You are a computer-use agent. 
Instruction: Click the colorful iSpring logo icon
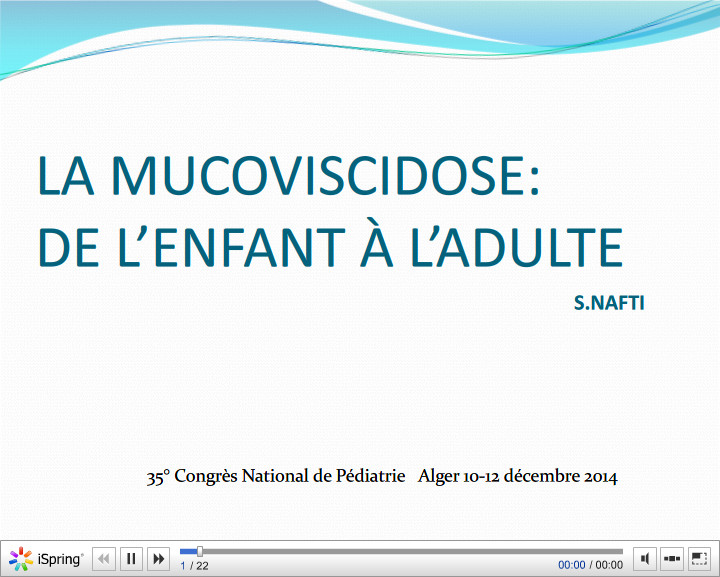tap(21, 559)
